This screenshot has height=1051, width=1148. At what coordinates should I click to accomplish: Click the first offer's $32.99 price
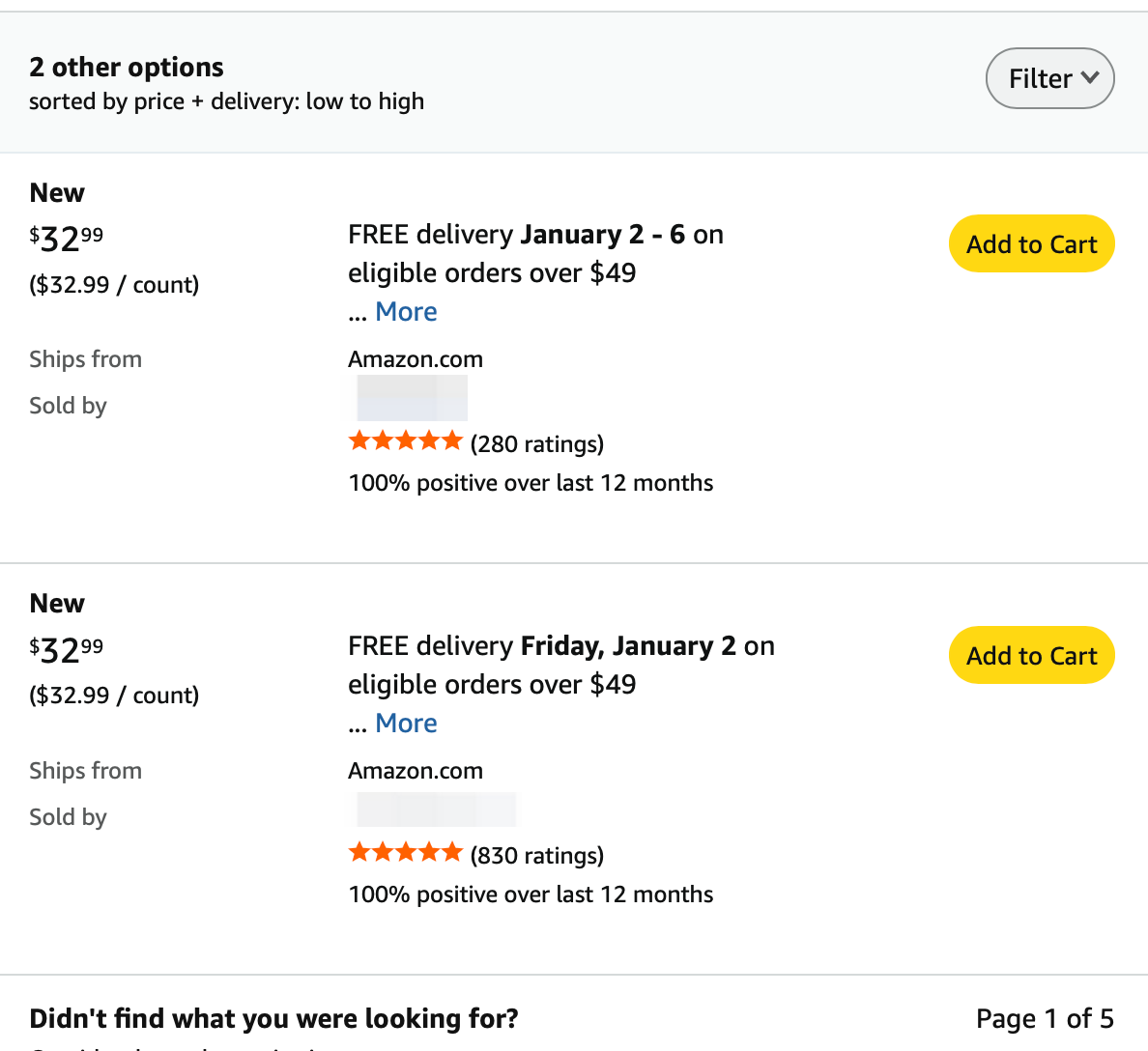[66, 239]
